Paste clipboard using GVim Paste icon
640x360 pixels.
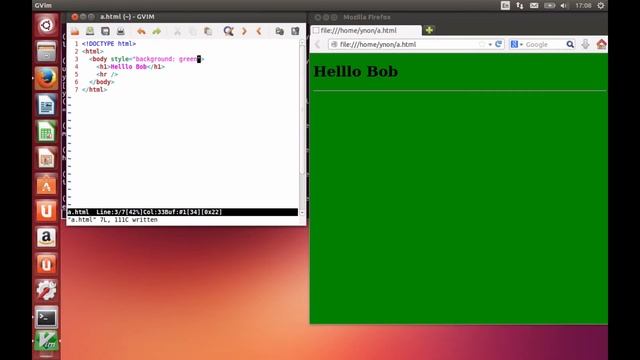tap(208, 31)
